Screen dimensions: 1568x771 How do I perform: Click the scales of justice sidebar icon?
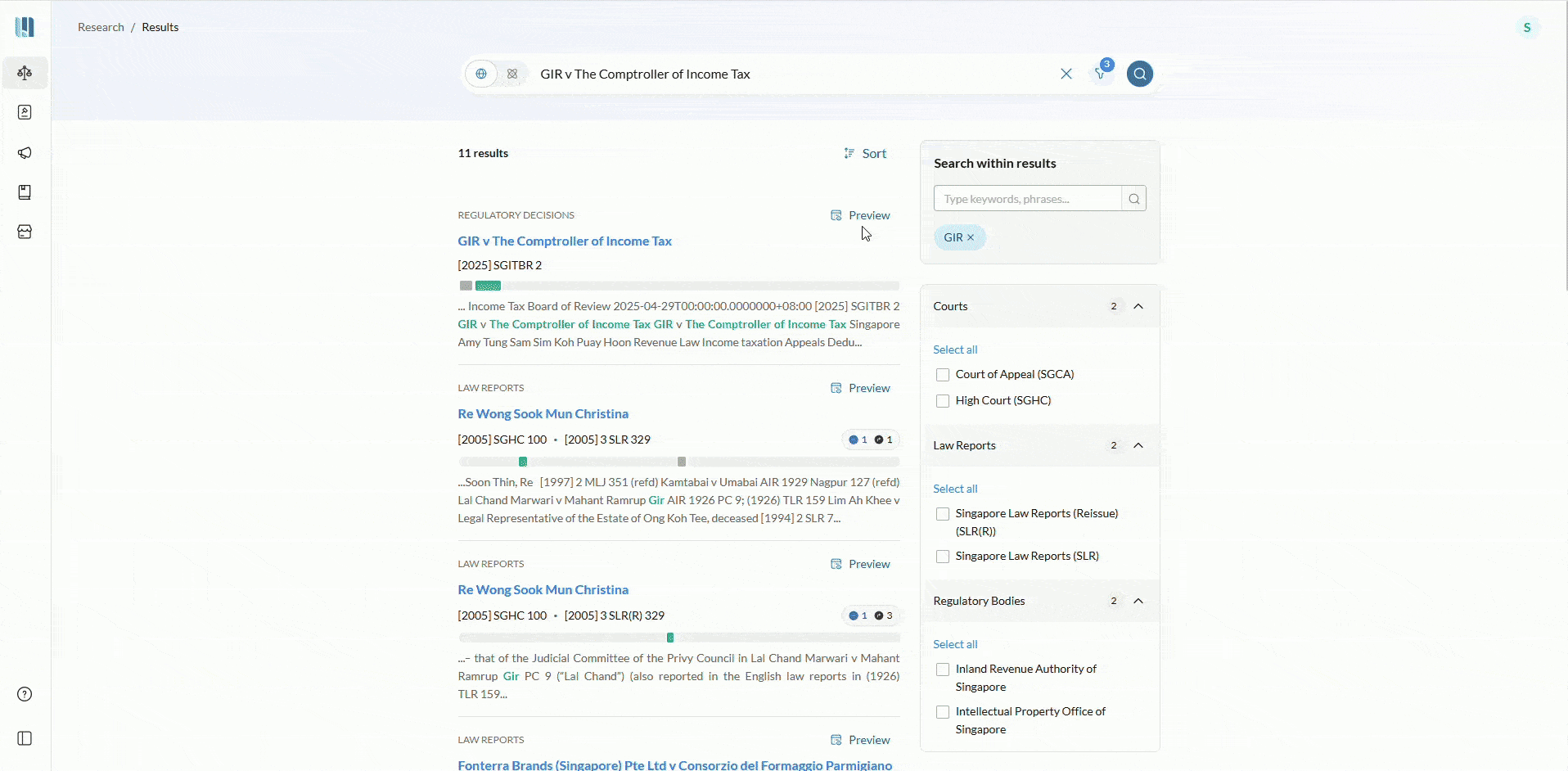(25, 73)
